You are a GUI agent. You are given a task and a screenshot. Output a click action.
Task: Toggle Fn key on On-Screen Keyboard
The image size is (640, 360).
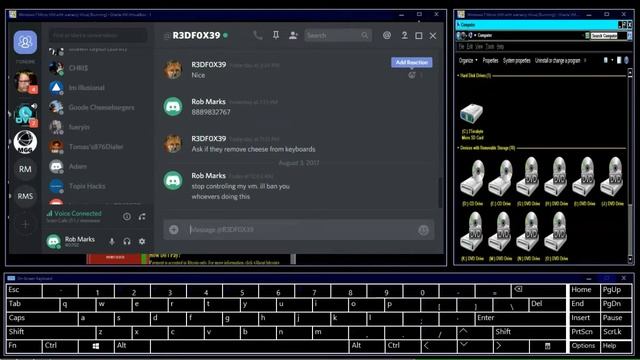pyautogui.click(x=24, y=346)
